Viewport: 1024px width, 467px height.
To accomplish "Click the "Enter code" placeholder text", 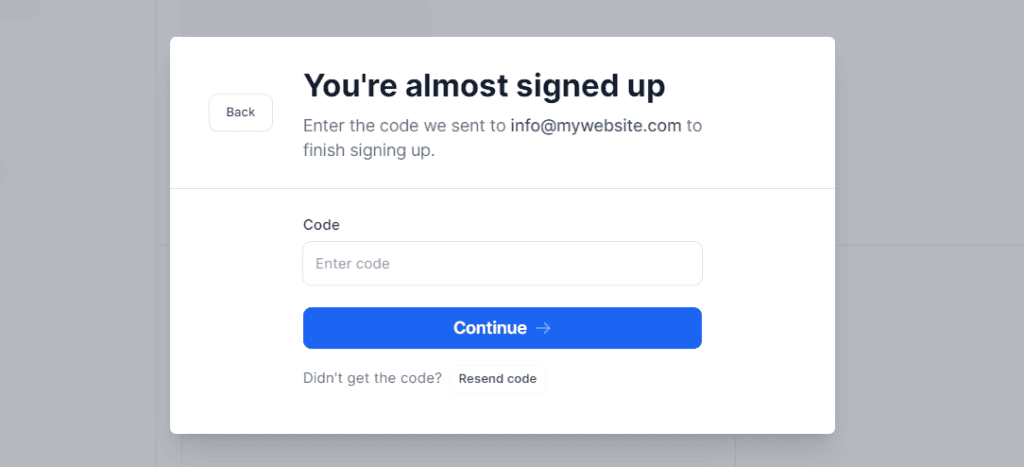I will click(x=352, y=264).
